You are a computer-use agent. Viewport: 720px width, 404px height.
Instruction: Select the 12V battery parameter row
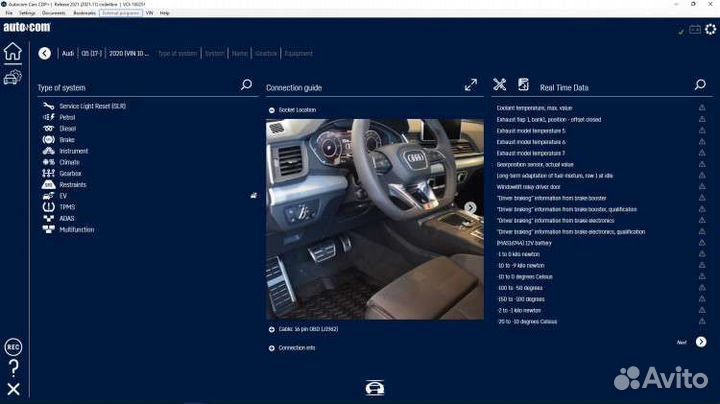pyautogui.click(x=524, y=243)
